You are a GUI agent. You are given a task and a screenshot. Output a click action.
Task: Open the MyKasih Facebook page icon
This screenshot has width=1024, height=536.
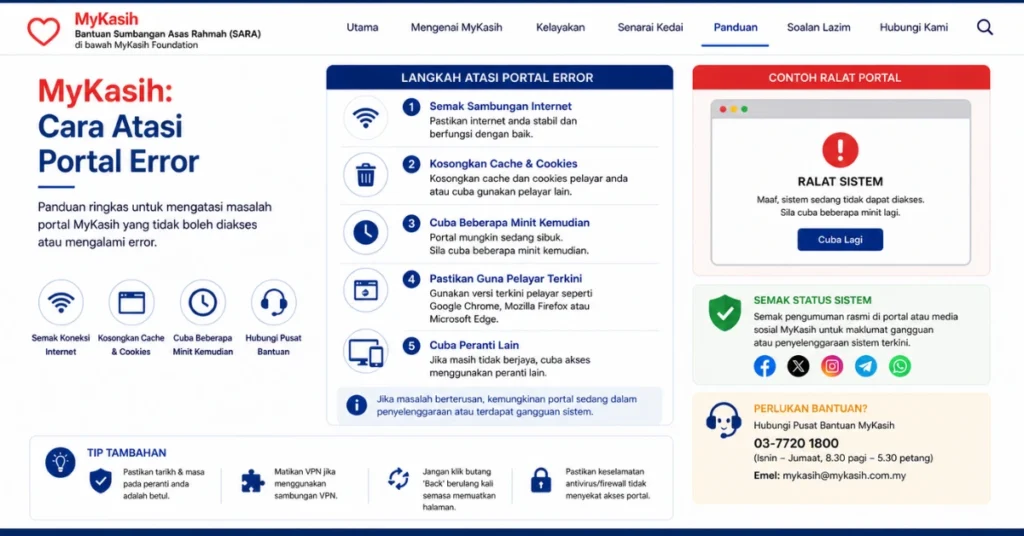tap(765, 366)
